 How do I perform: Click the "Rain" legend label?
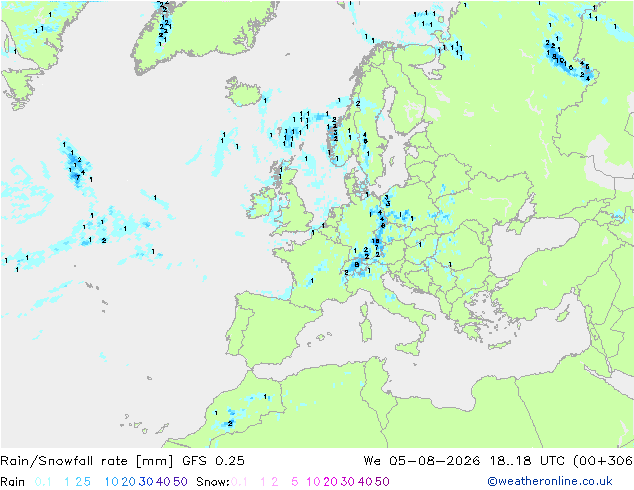click(13, 482)
